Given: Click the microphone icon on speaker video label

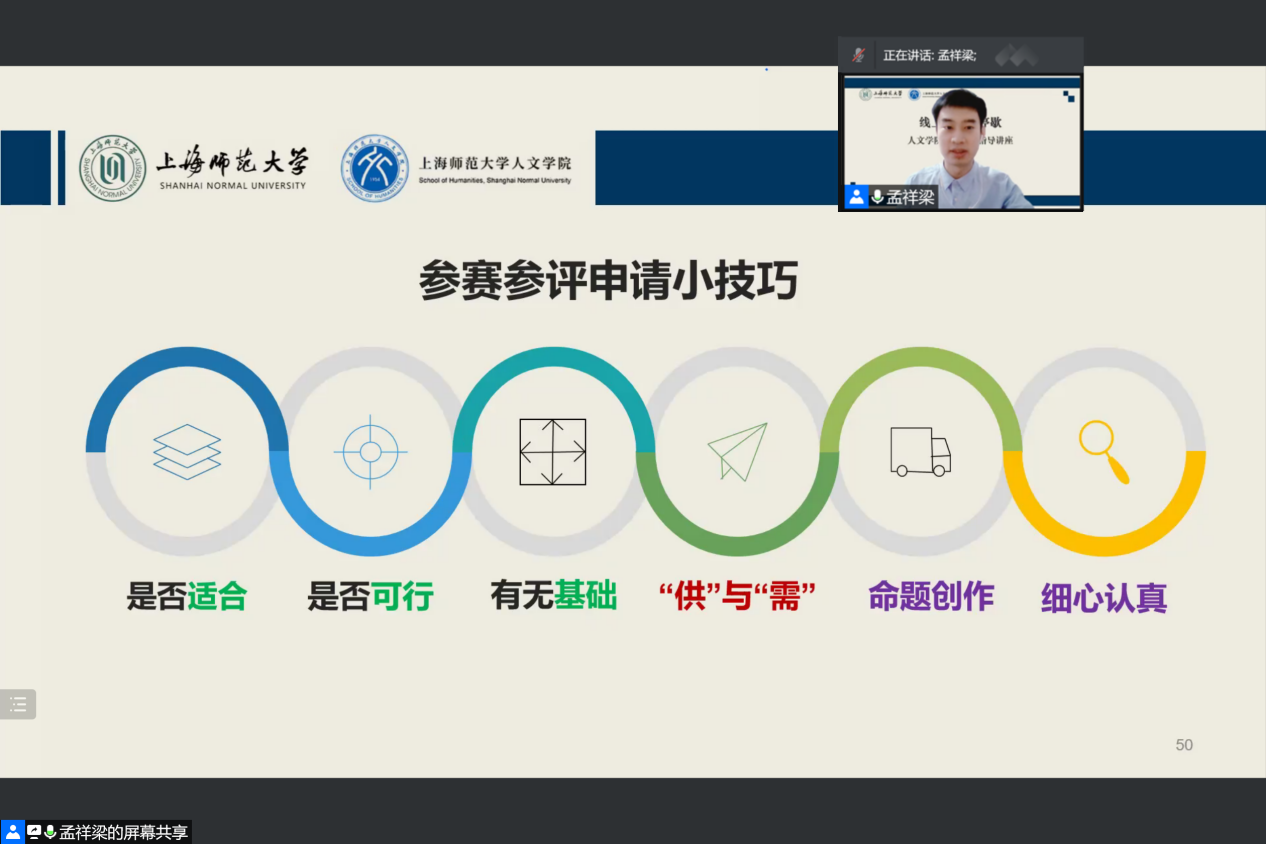Looking at the screenshot, I should pyautogui.click(x=877, y=197).
